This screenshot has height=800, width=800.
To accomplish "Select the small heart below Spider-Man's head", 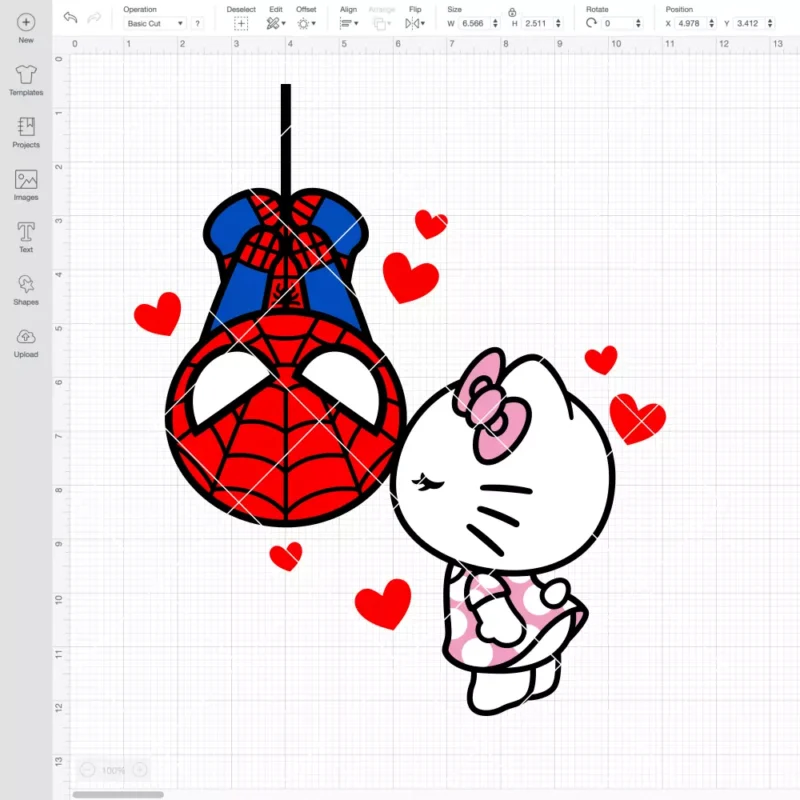I will [x=286, y=556].
